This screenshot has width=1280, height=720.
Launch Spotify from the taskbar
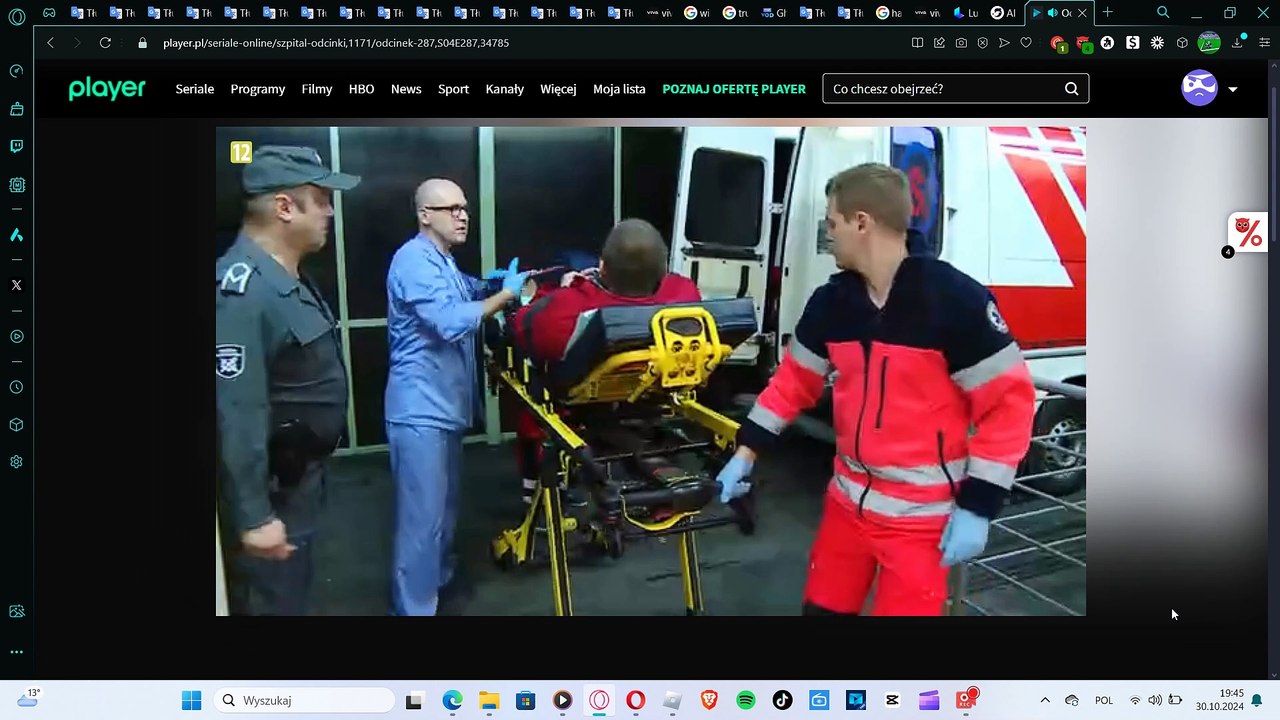click(x=745, y=701)
